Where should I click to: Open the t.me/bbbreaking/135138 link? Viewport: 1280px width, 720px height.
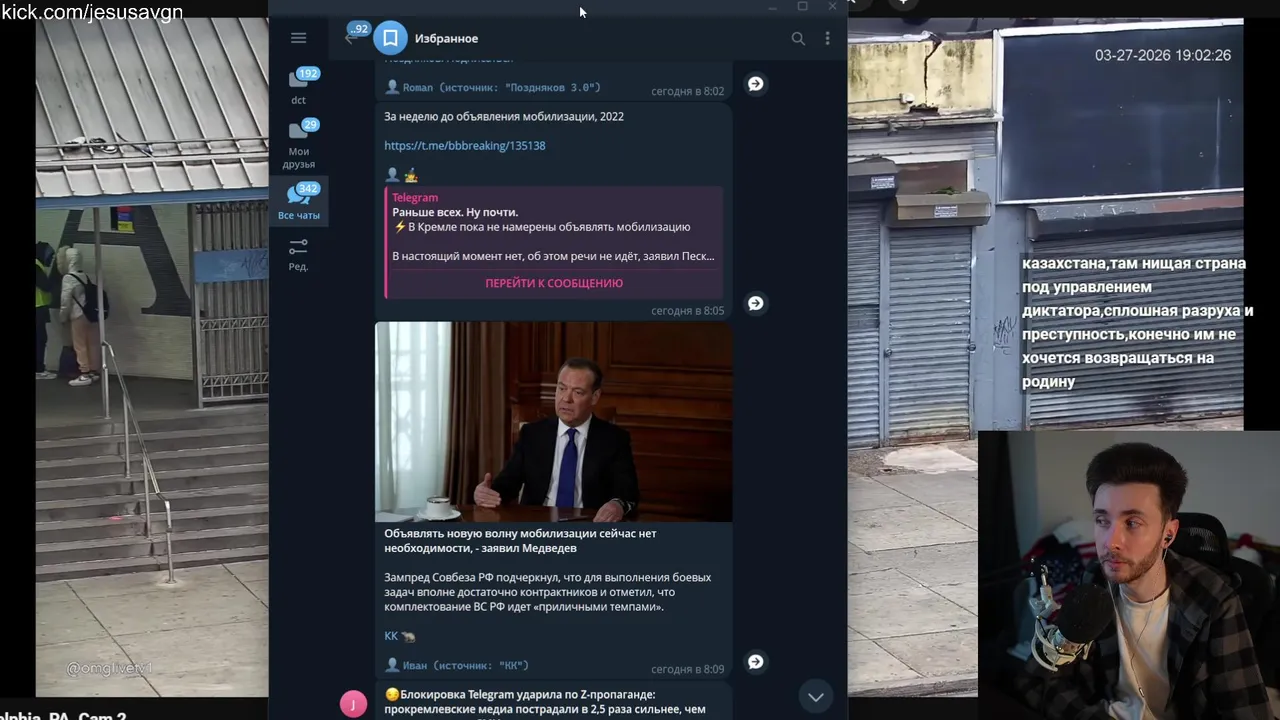point(465,145)
